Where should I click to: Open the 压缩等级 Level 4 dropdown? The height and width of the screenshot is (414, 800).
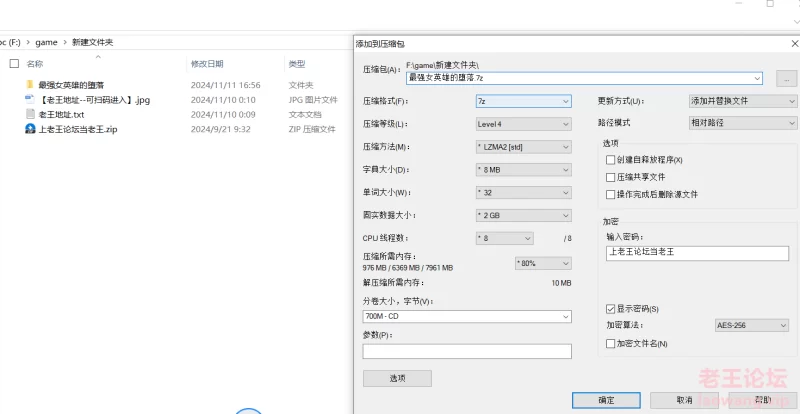pos(523,124)
